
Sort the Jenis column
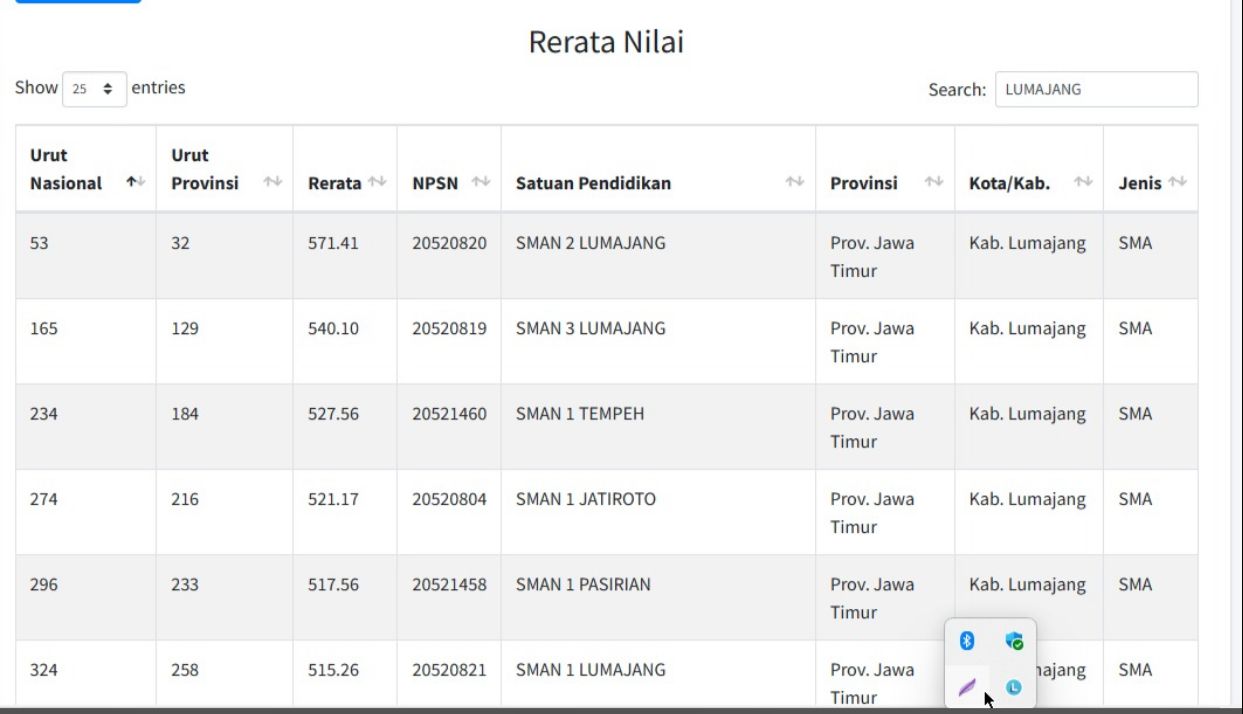[1177, 182]
